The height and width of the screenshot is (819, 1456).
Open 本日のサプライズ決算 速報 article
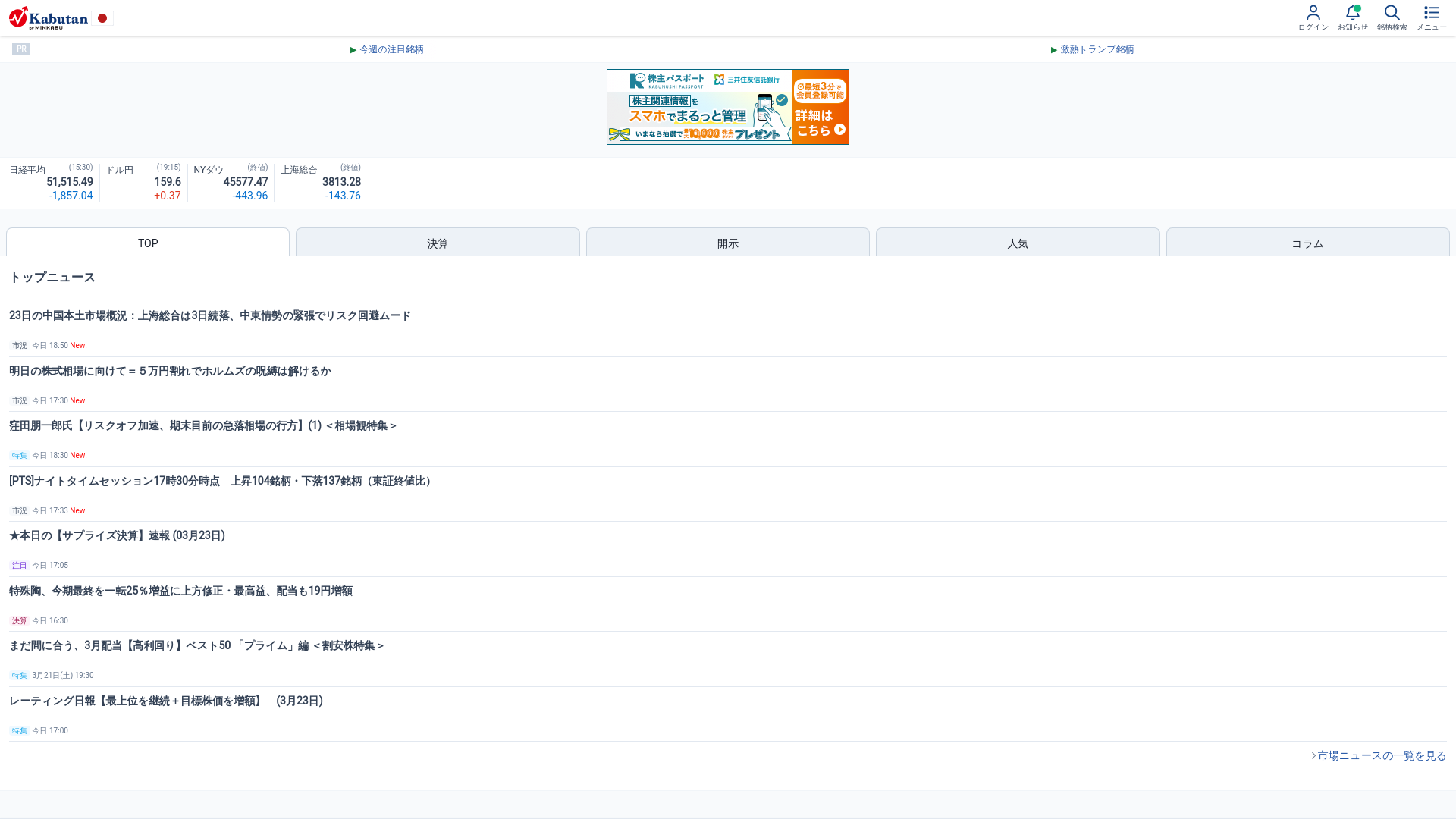click(117, 535)
